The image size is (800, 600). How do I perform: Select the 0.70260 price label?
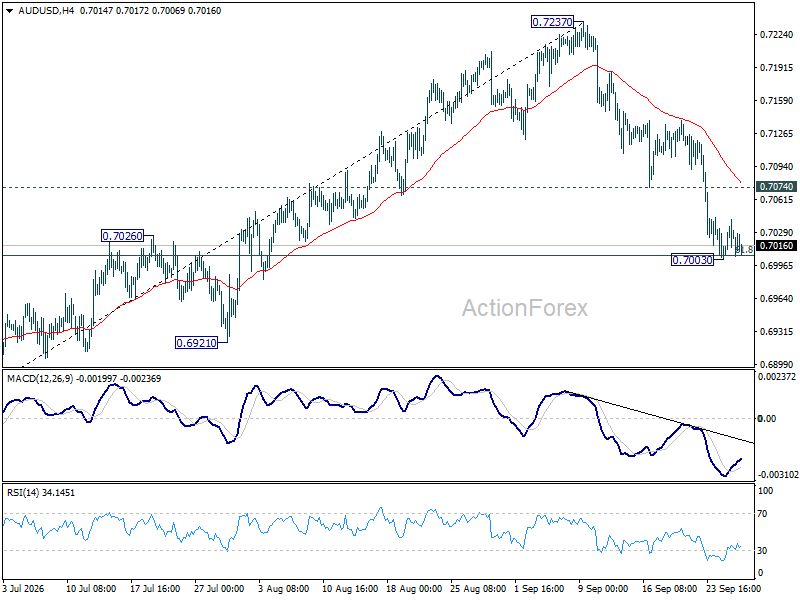(x=122, y=236)
